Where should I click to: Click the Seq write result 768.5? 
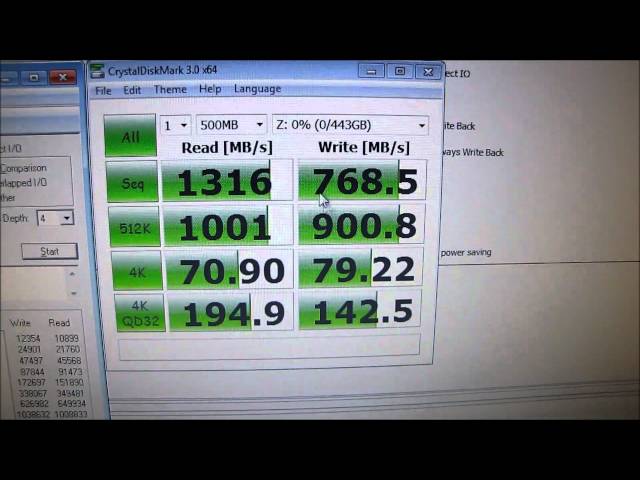pyautogui.click(x=362, y=180)
